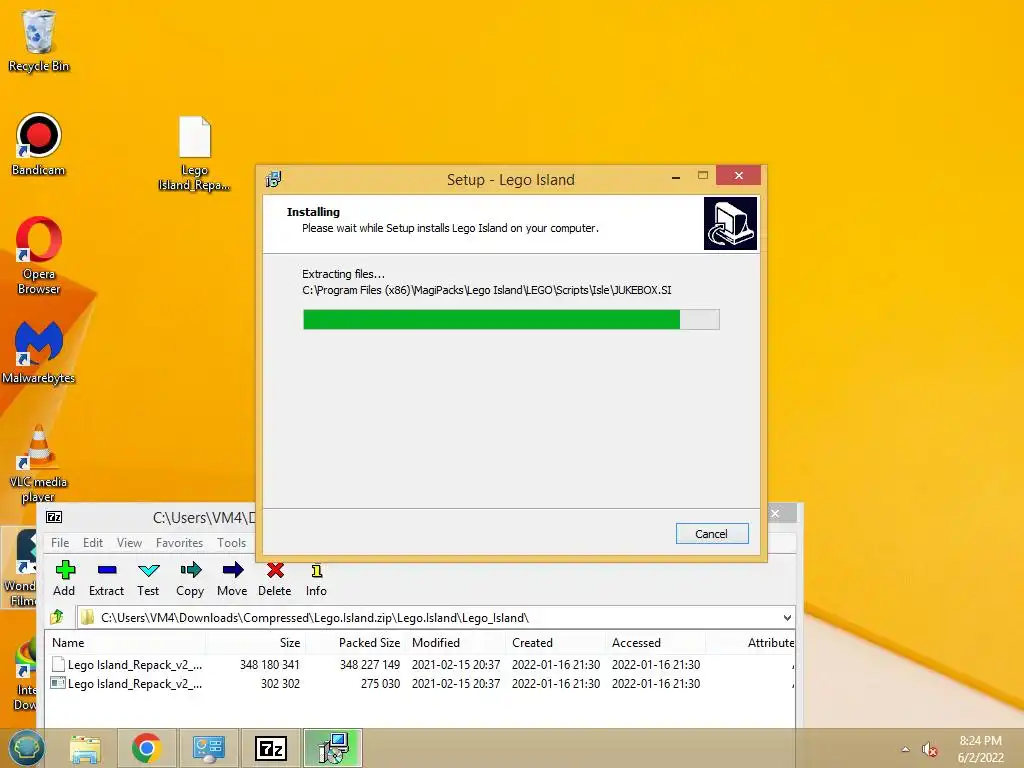Image resolution: width=1024 pixels, height=768 pixels.
Task: Click the Setup installer taskbar icon
Action: click(x=333, y=748)
